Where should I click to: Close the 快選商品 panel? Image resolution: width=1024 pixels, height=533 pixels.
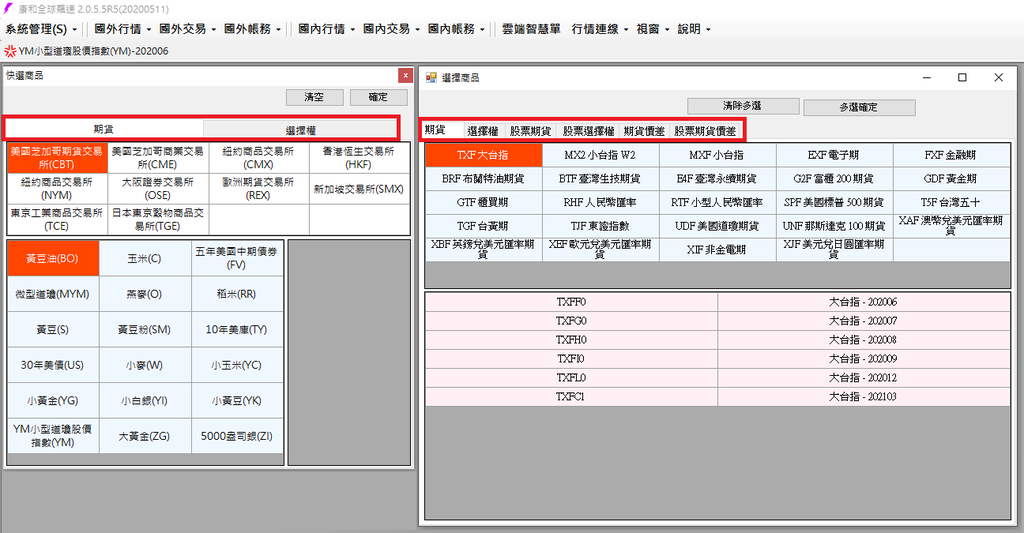pos(405,76)
